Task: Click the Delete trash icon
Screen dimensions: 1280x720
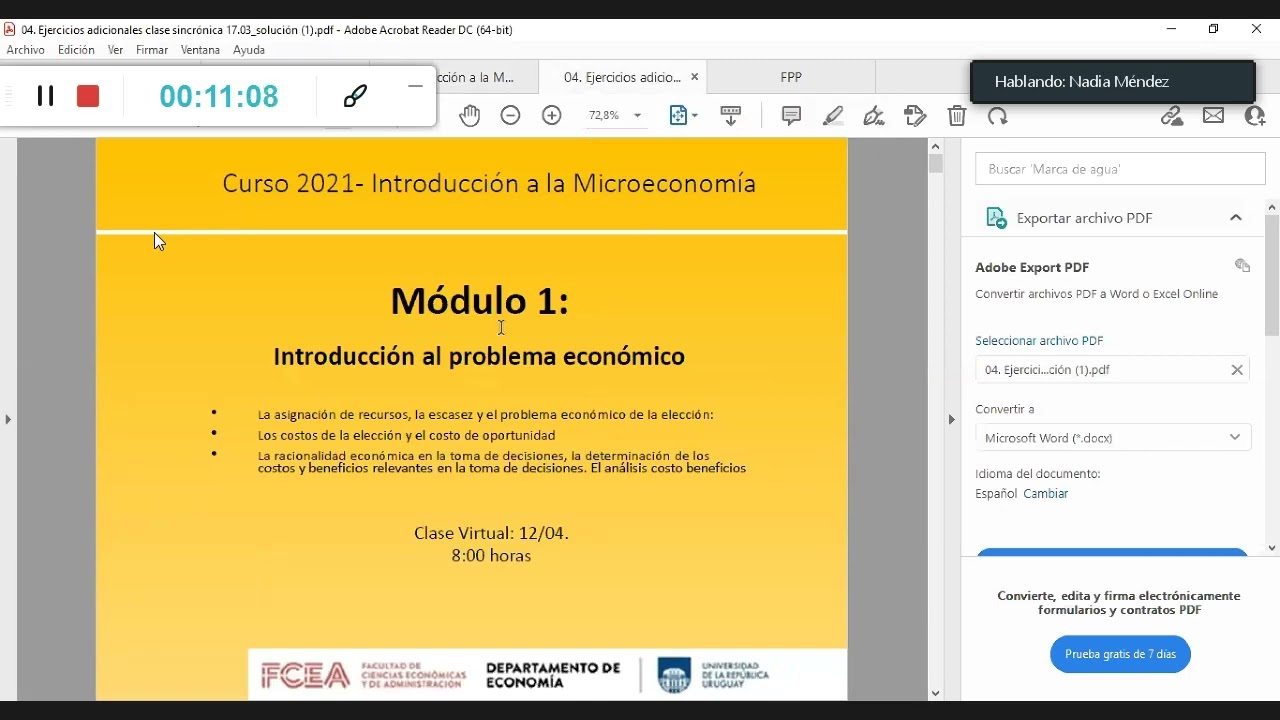Action: [957, 116]
